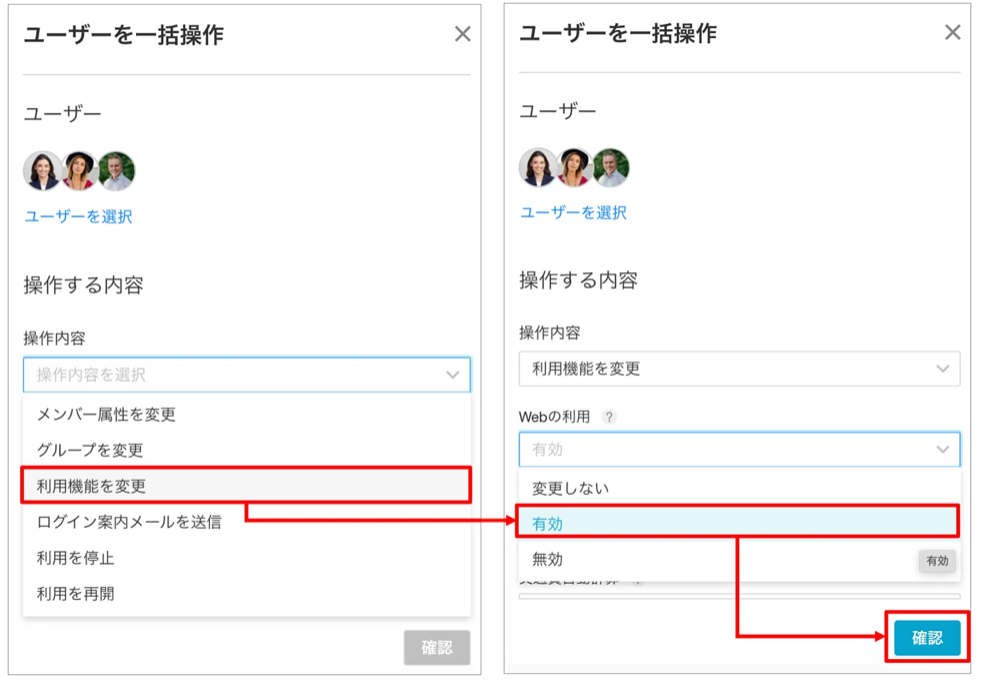
Task: Click the hat-wearing woman avatar in right dialog
Action: (575, 167)
